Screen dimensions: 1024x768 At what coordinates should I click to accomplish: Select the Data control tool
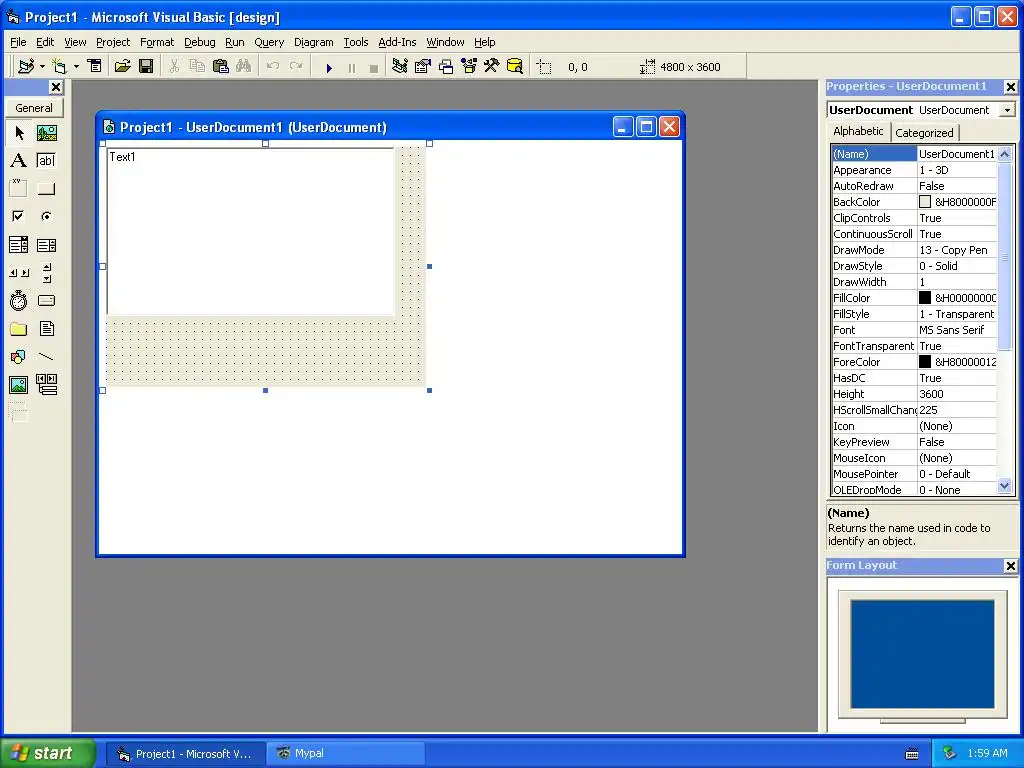(46, 385)
